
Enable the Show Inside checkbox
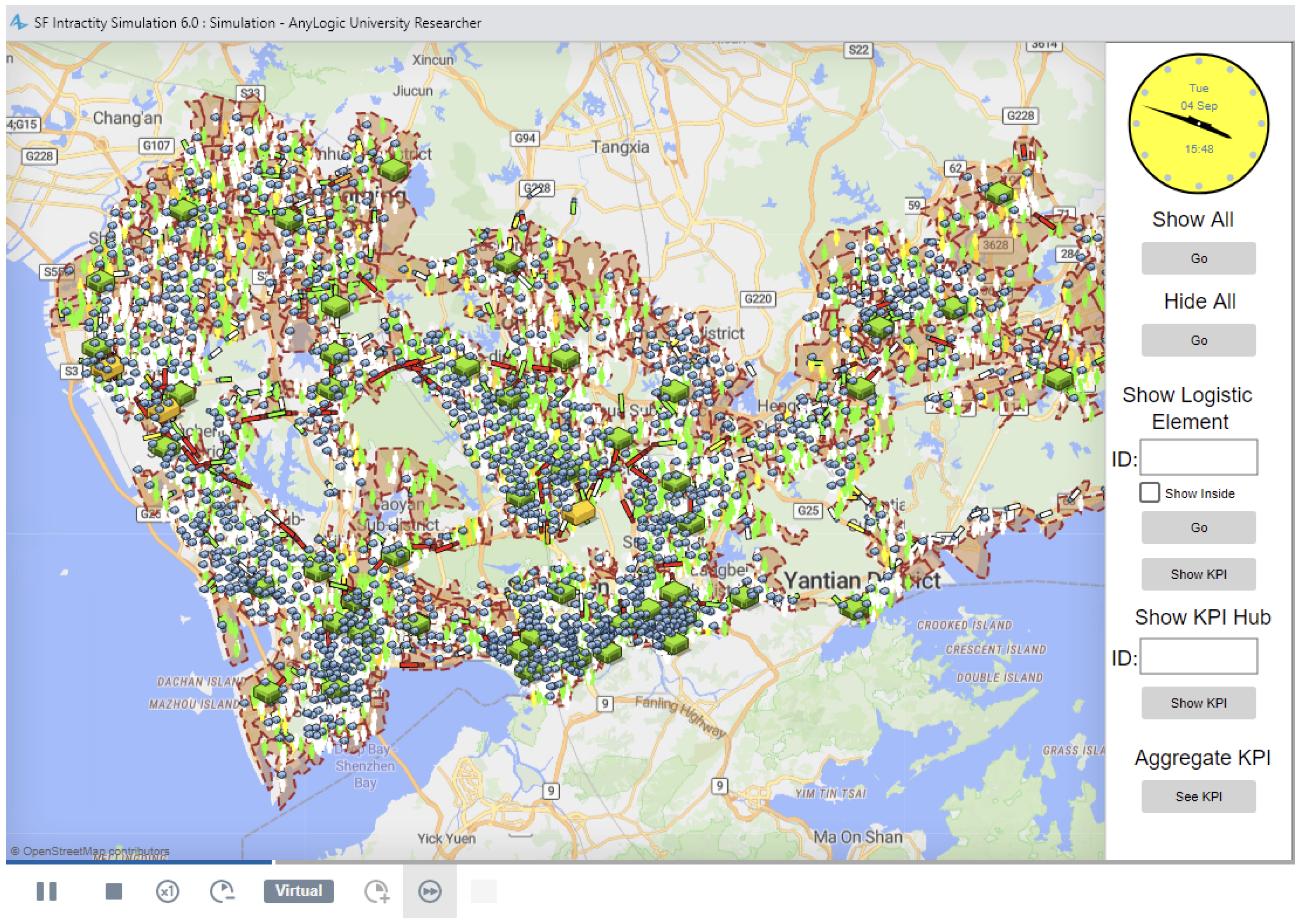click(1149, 493)
